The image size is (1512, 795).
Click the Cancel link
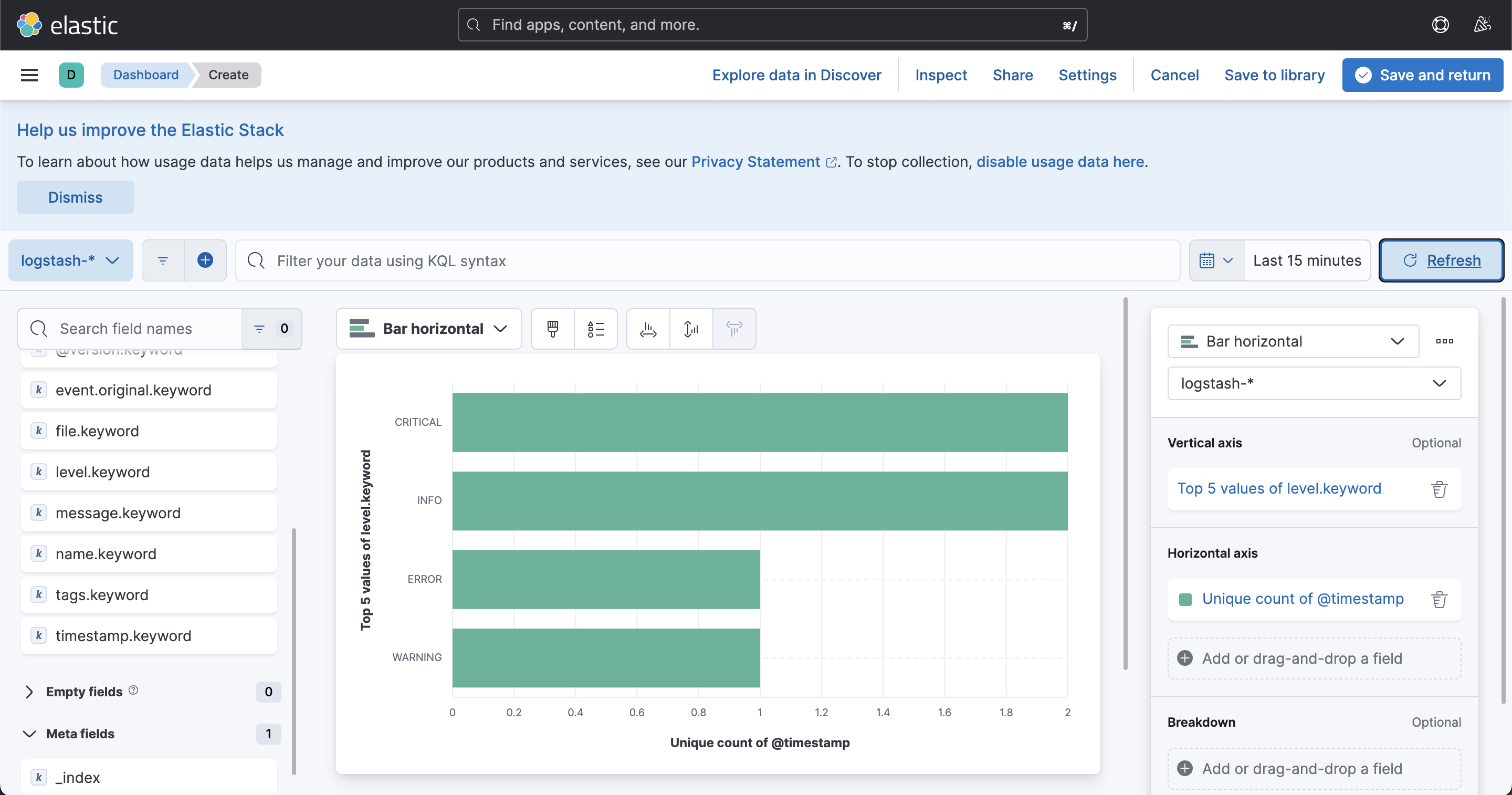[x=1174, y=75]
